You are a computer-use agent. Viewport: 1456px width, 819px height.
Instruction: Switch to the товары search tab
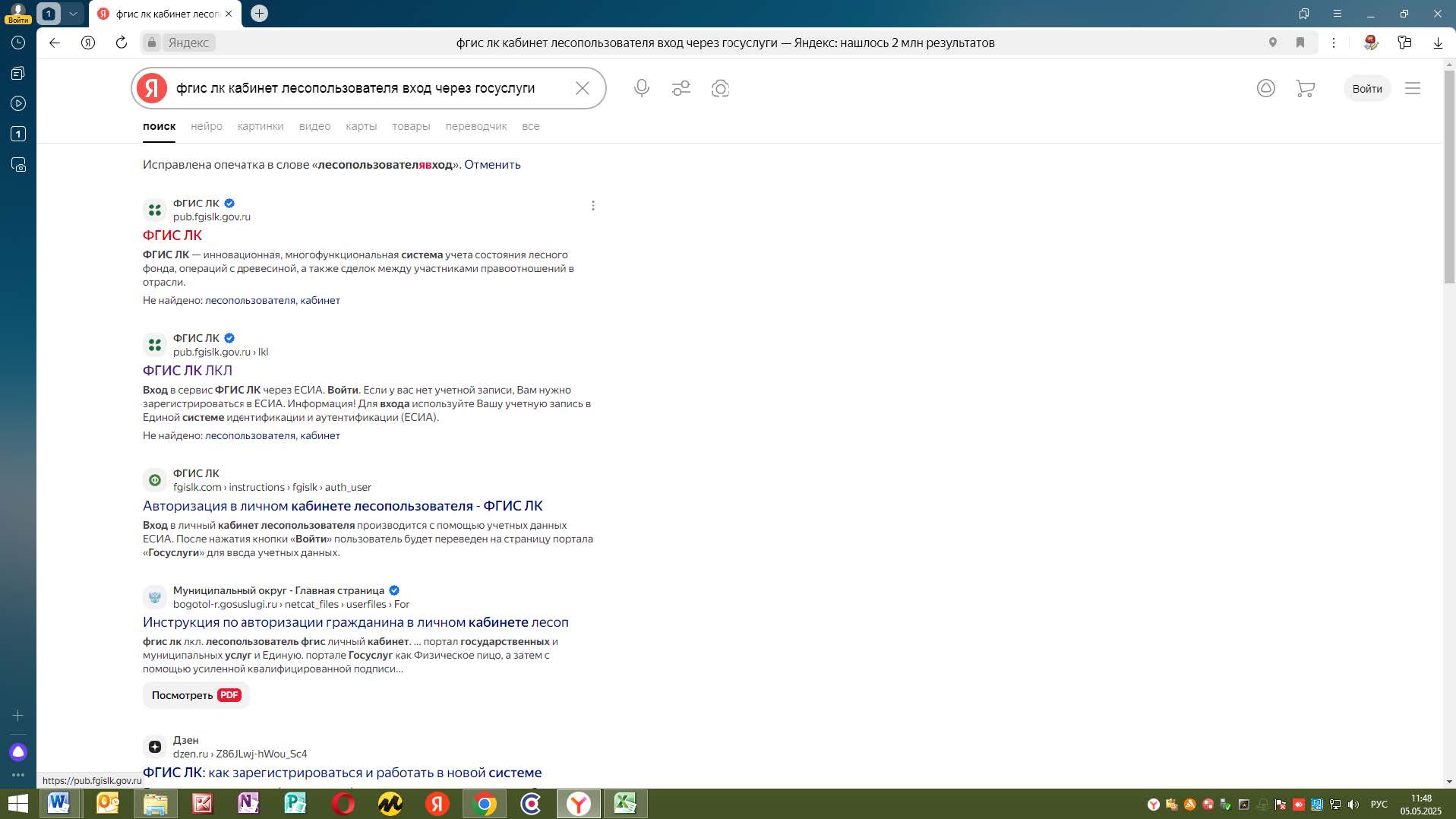pos(411,126)
